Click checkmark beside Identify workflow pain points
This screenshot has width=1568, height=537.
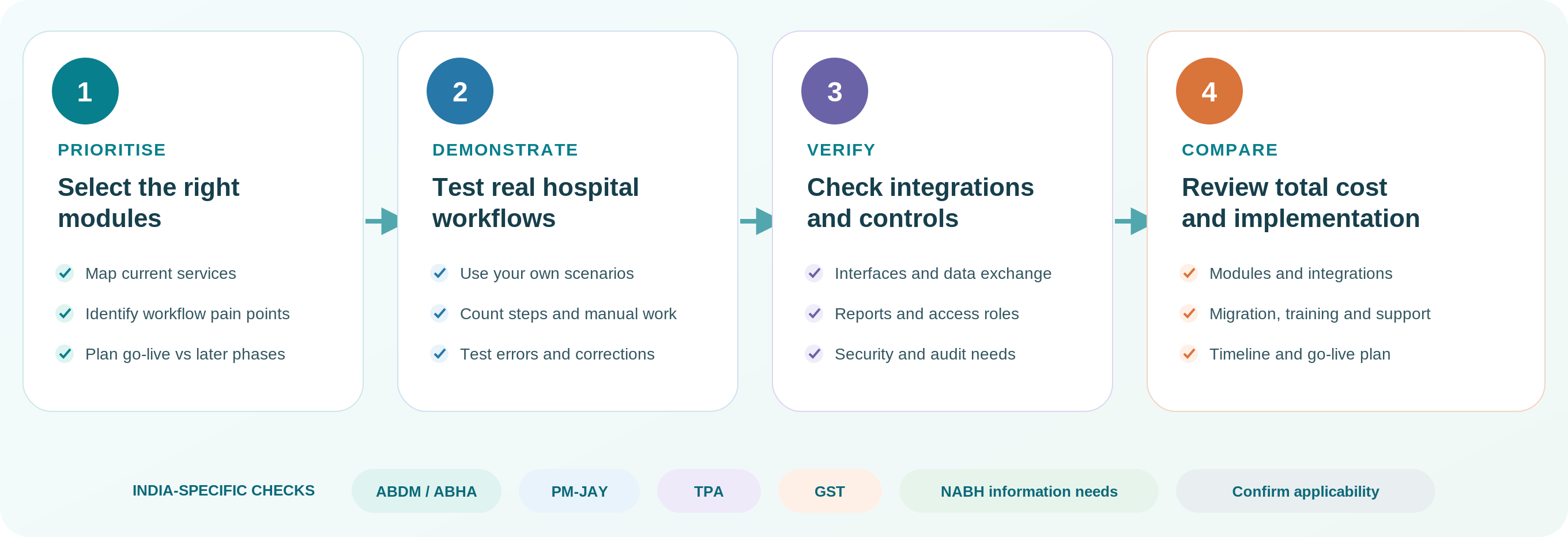[65, 313]
